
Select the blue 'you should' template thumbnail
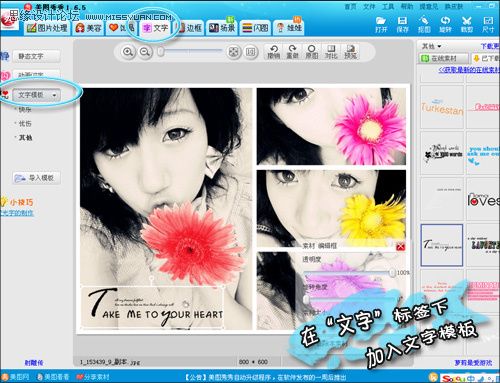pyautogui.click(x=483, y=153)
